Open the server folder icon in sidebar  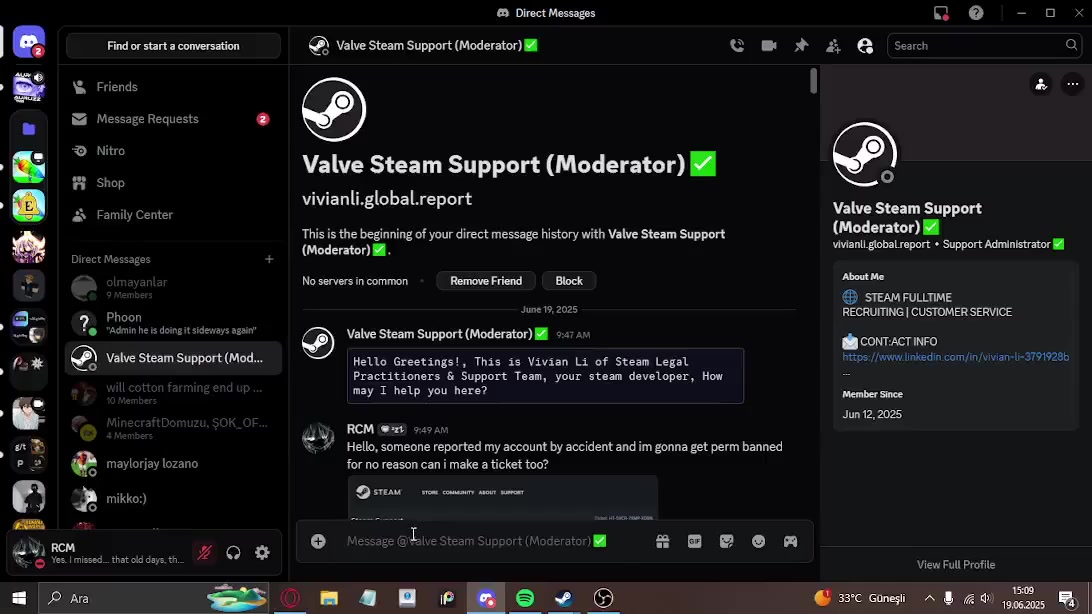pyautogui.click(x=29, y=129)
